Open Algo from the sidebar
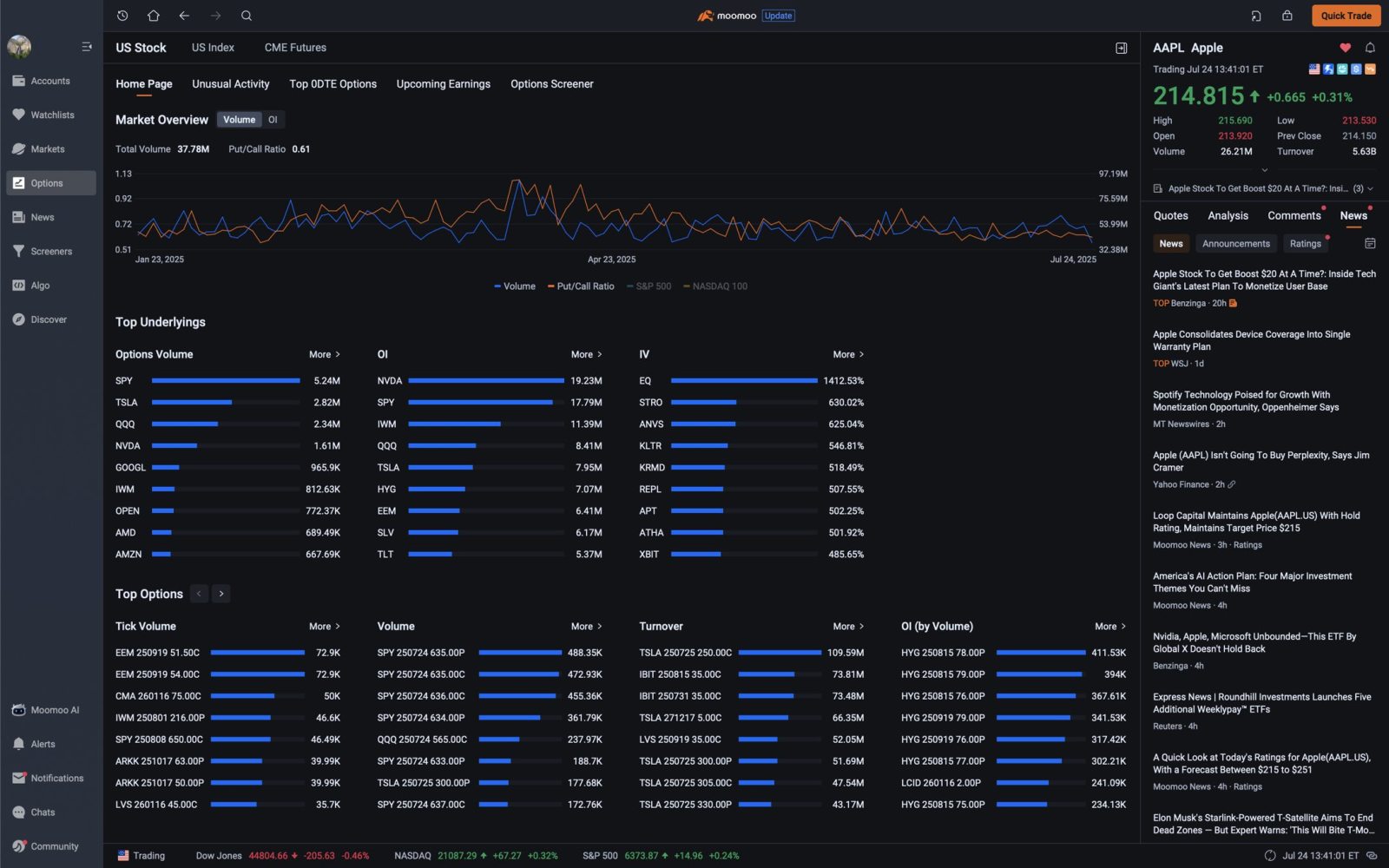Image resolution: width=1389 pixels, height=868 pixels. pos(51,286)
